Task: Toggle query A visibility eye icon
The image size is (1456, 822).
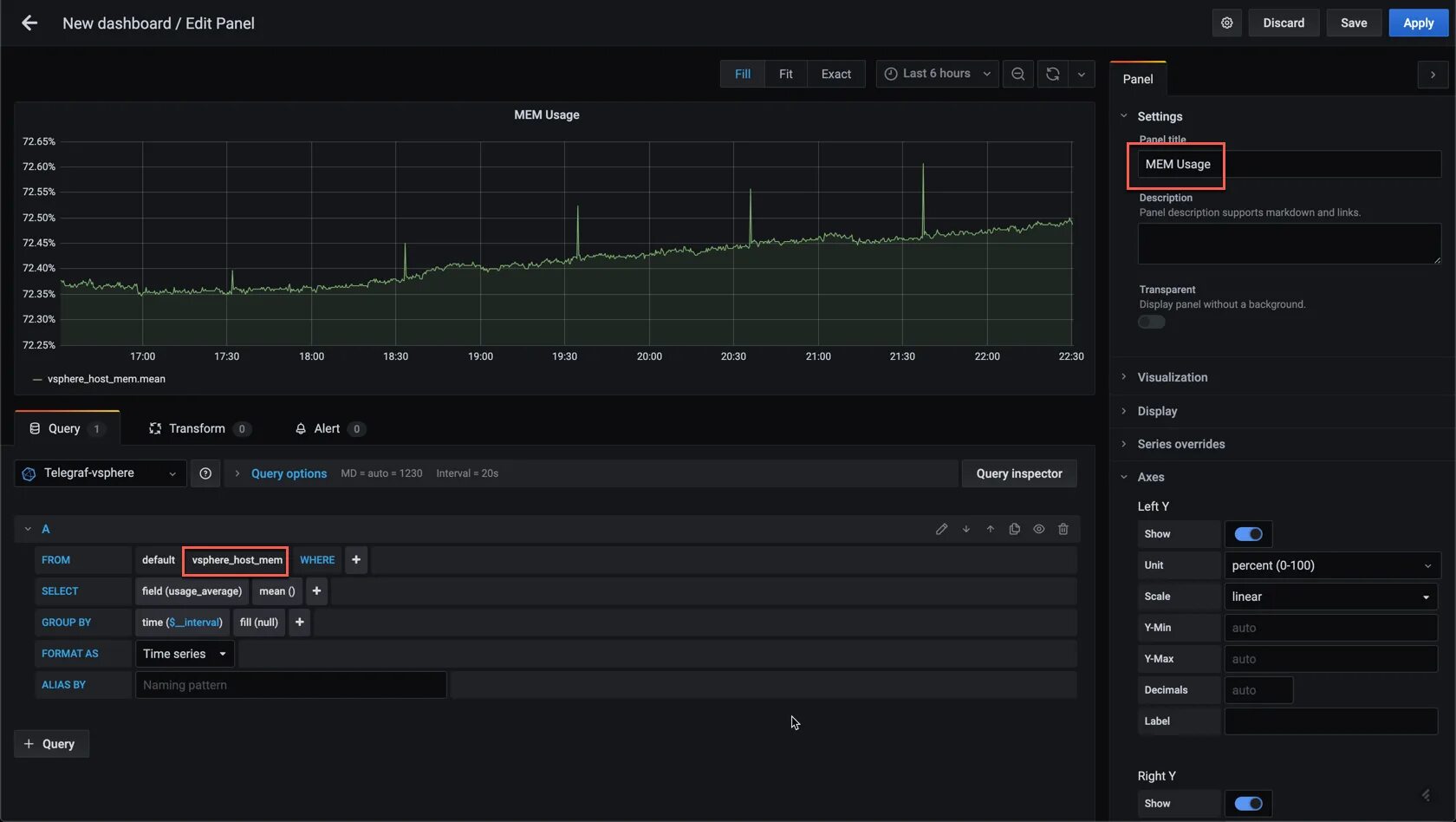Action: [x=1038, y=529]
